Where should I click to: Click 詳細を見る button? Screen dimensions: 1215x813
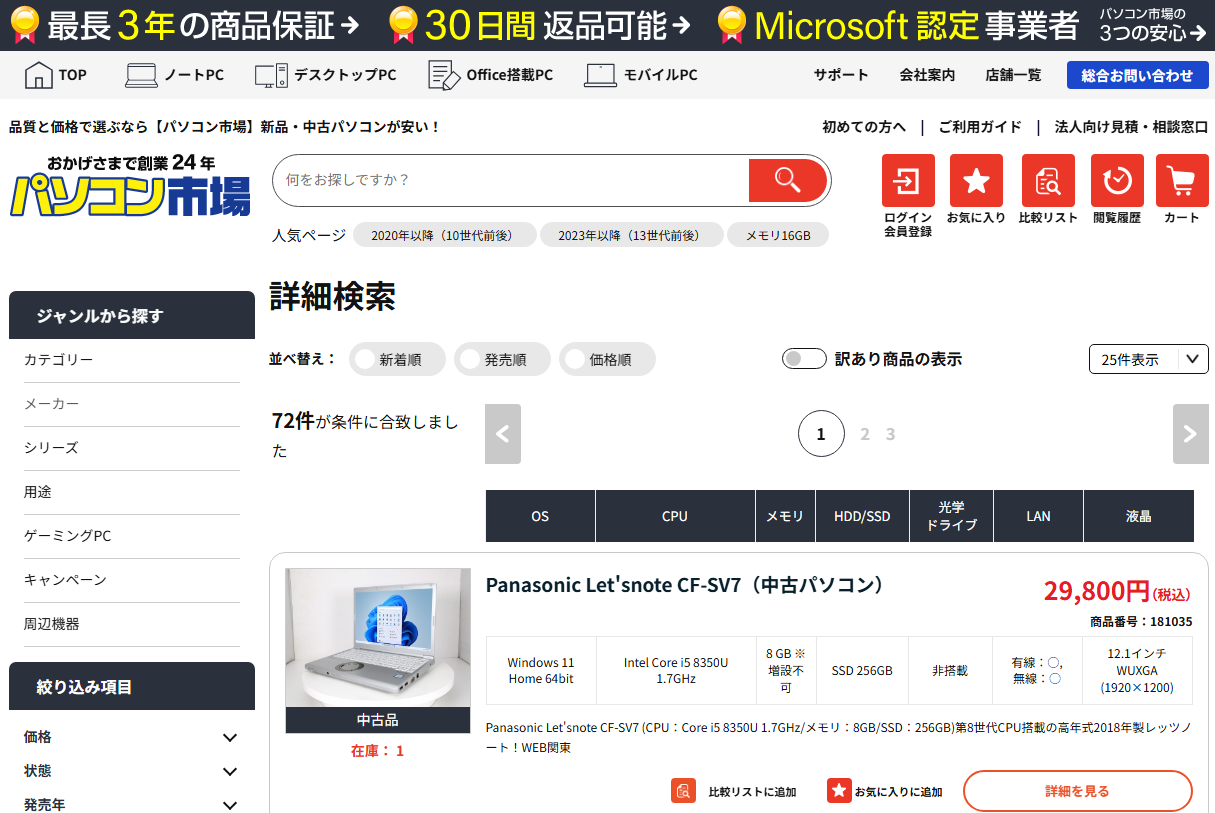tap(1077, 791)
